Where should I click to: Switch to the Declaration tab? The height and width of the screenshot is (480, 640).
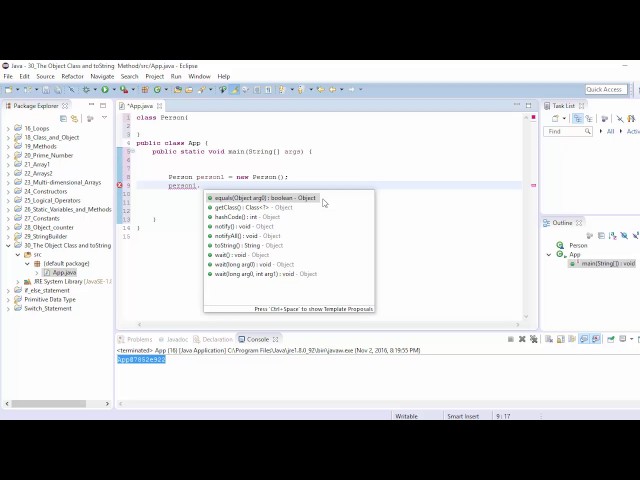click(x=213, y=339)
